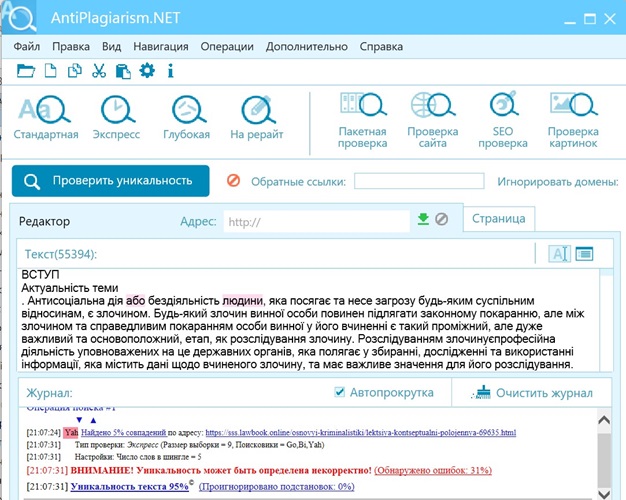Click the http:// address input field
This screenshot has height=500, width=626.
pyautogui.click(x=317, y=221)
